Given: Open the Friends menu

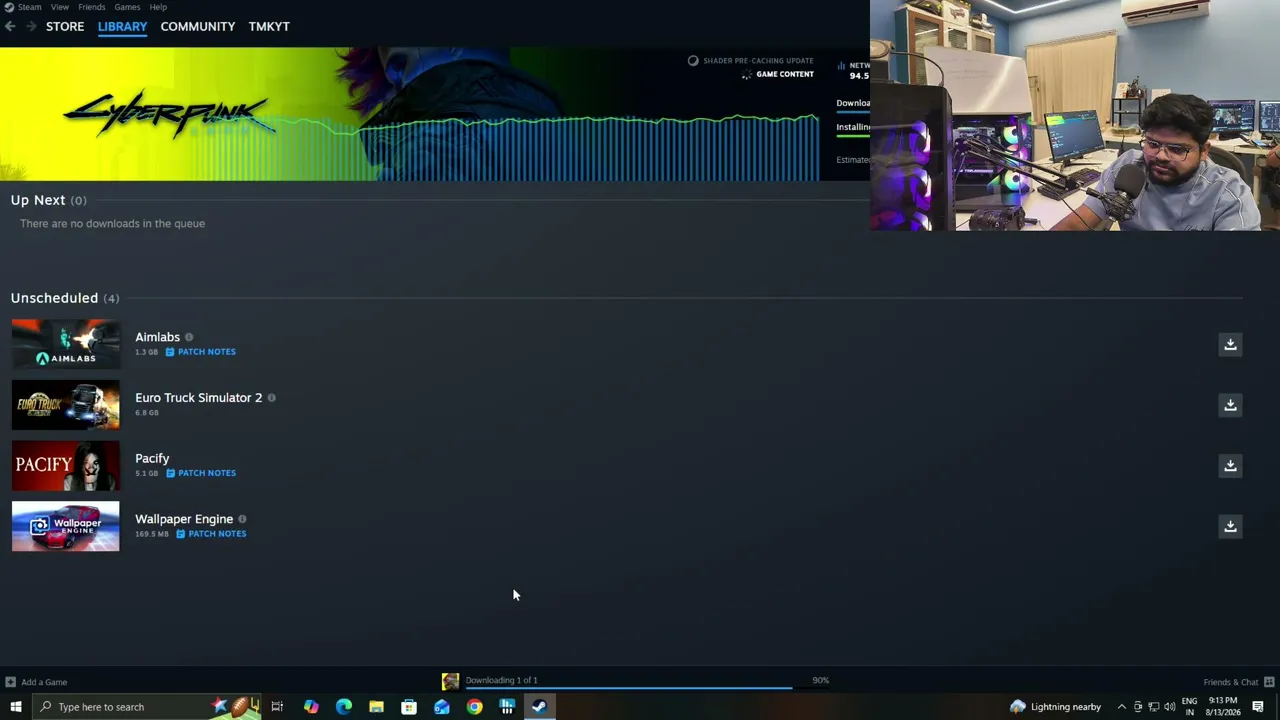Looking at the screenshot, I should 92,7.
